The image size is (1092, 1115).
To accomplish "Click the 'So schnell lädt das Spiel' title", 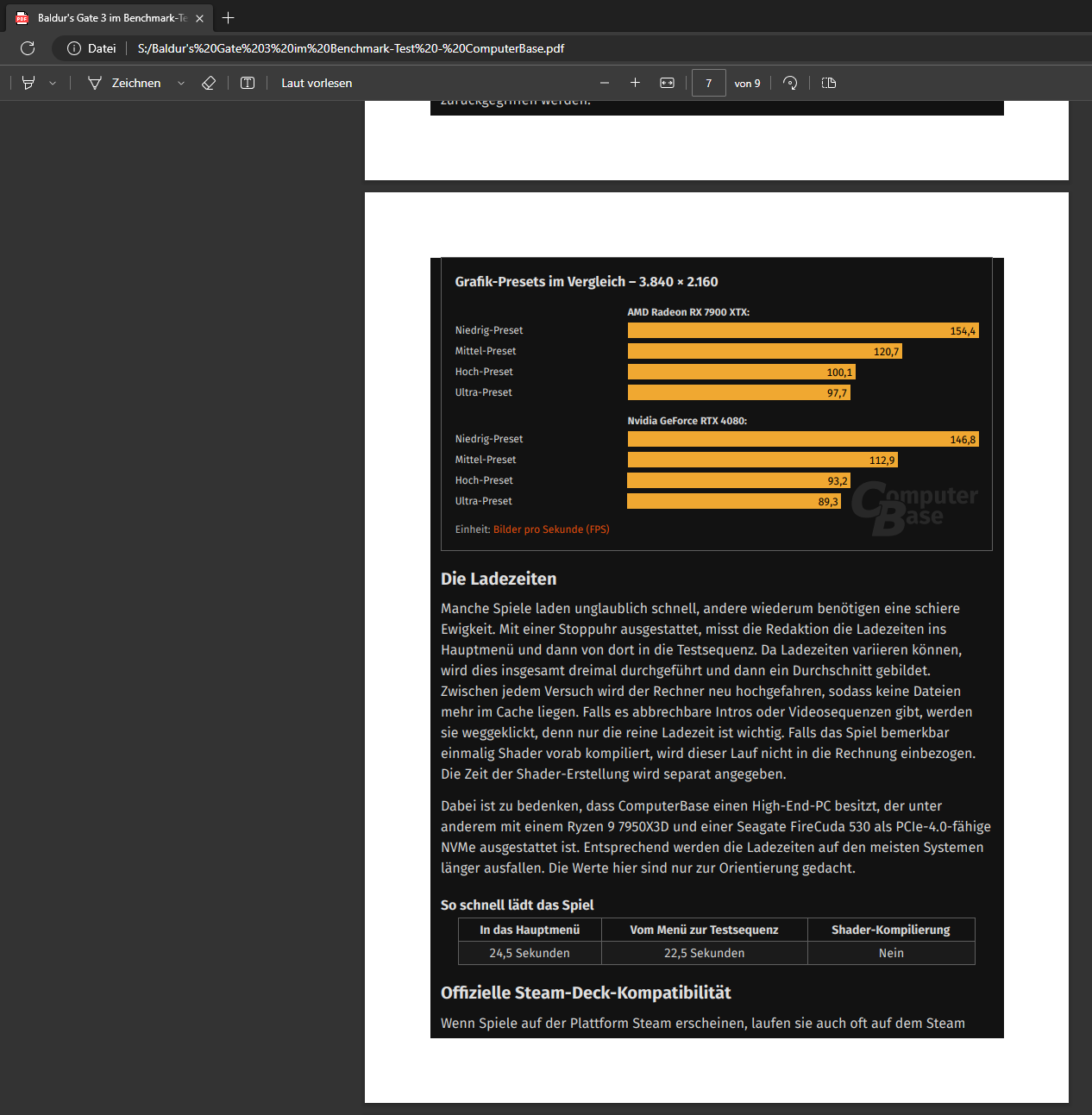I will pyautogui.click(x=518, y=905).
